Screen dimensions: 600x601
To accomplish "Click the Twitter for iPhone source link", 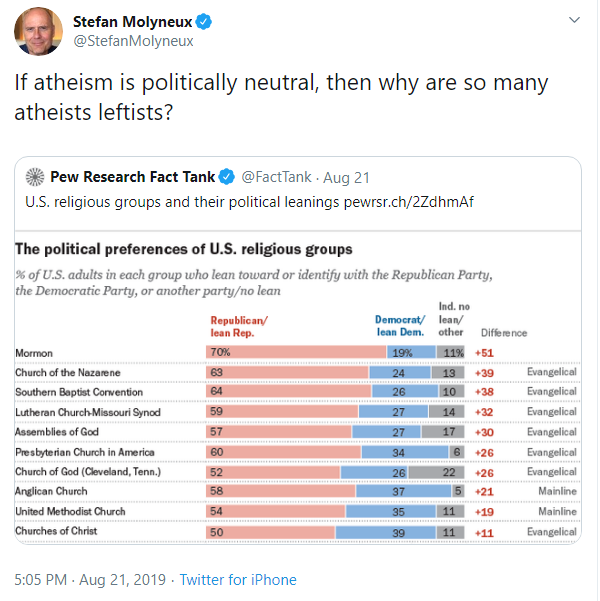I will click(x=237, y=579).
